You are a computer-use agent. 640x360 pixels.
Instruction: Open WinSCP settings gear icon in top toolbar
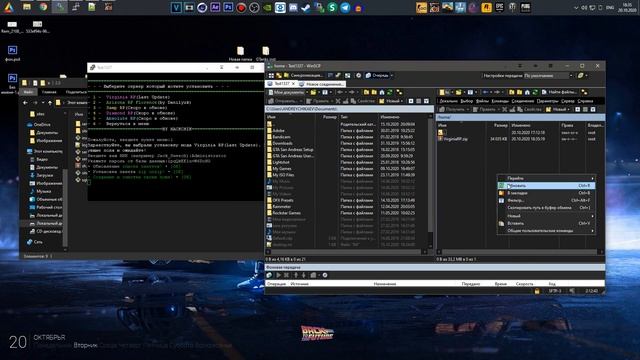[x=358, y=76]
